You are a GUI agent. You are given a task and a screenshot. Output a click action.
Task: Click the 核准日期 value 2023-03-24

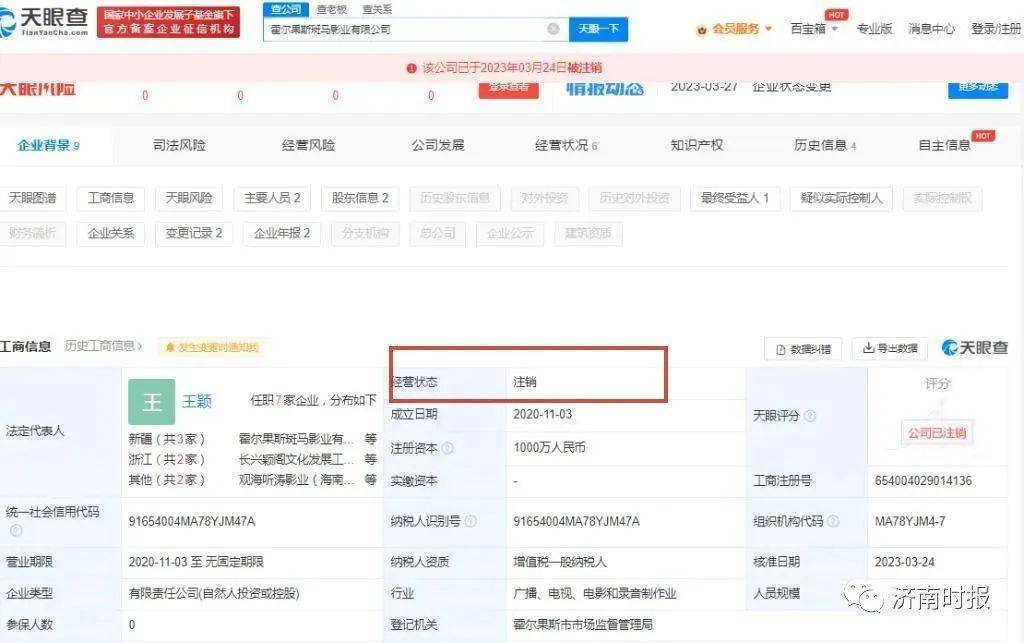click(x=904, y=561)
